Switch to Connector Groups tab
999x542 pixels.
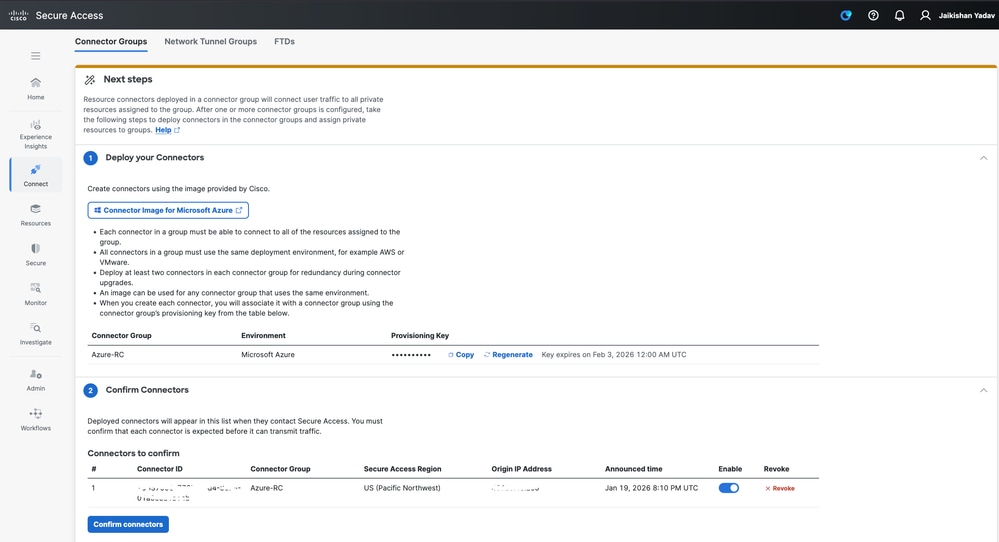pyautogui.click(x=111, y=41)
